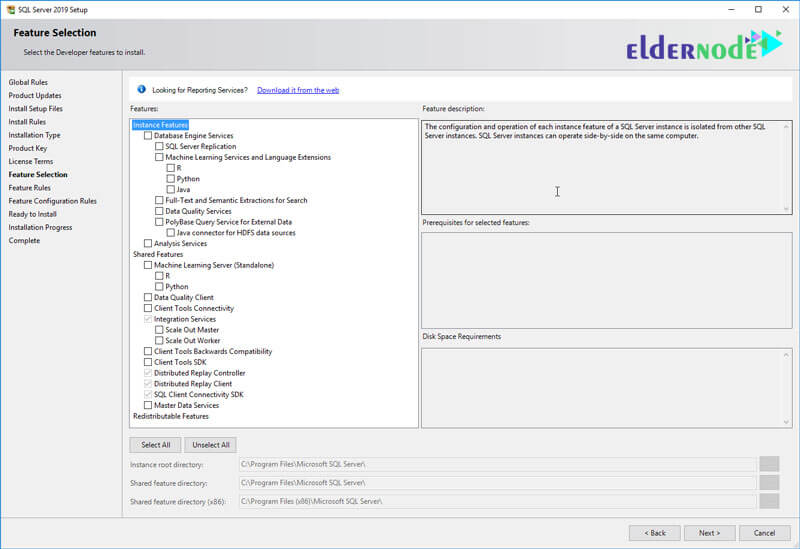Click Install Rules in sidebar
Screen dimensions: 800x549
(x=27, y=121)
